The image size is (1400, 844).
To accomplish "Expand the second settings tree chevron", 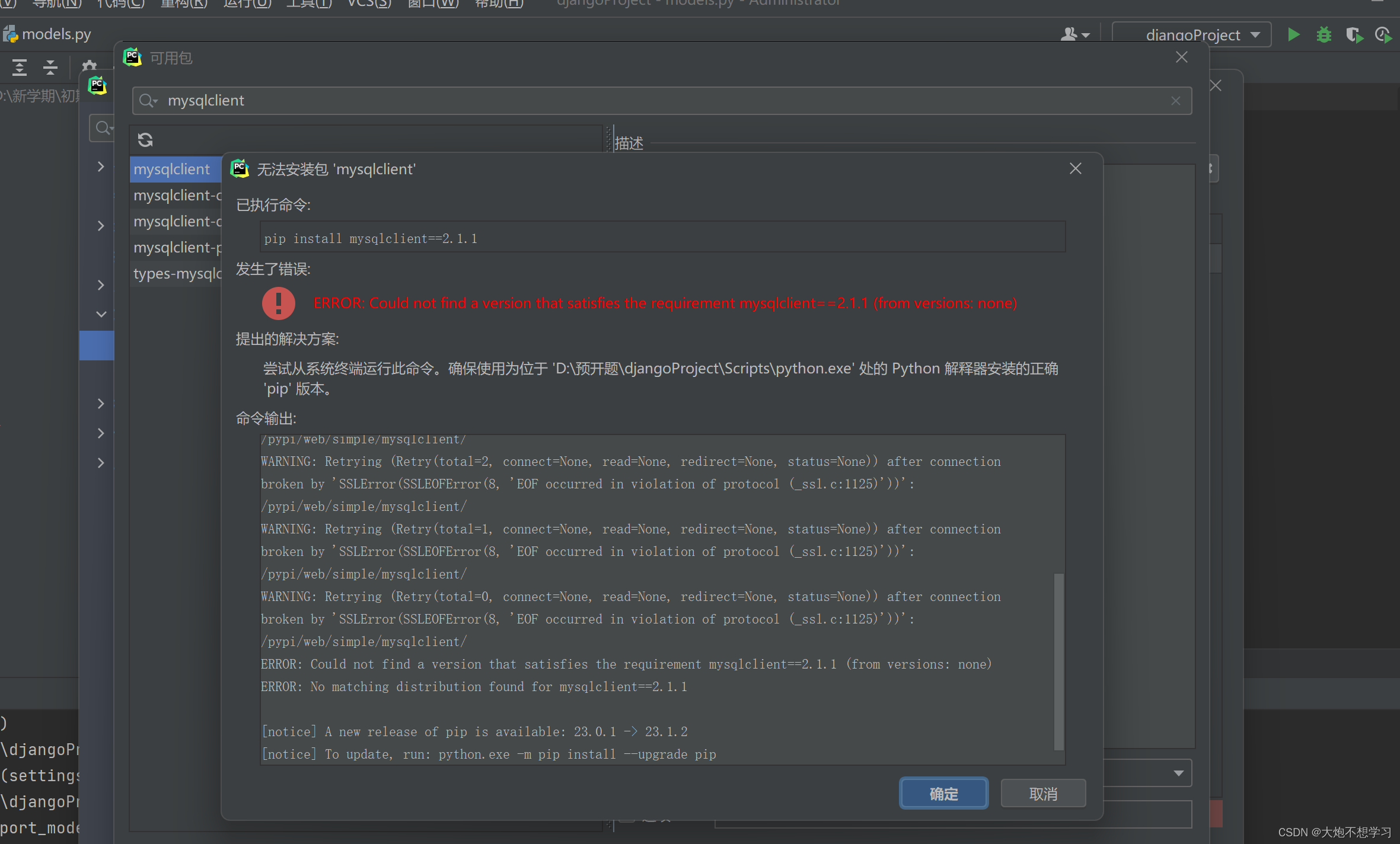I will (101, 226).
